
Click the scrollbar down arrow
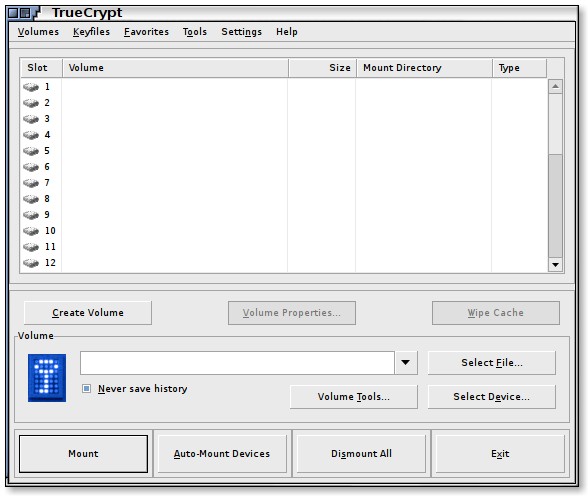555,265
